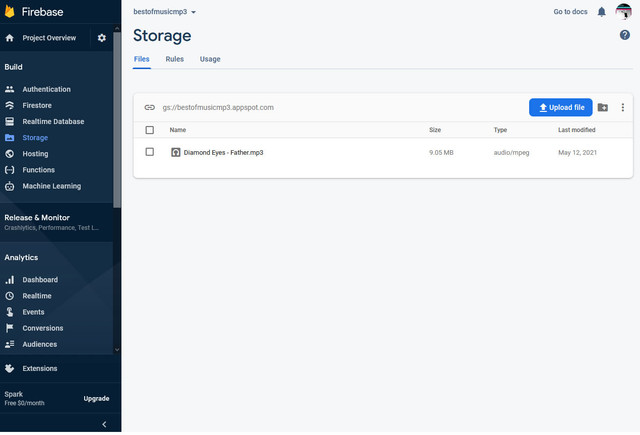The height and width of the screenshot is (435, 640).
Task: Click the Size column header
Action: point(435,130)
